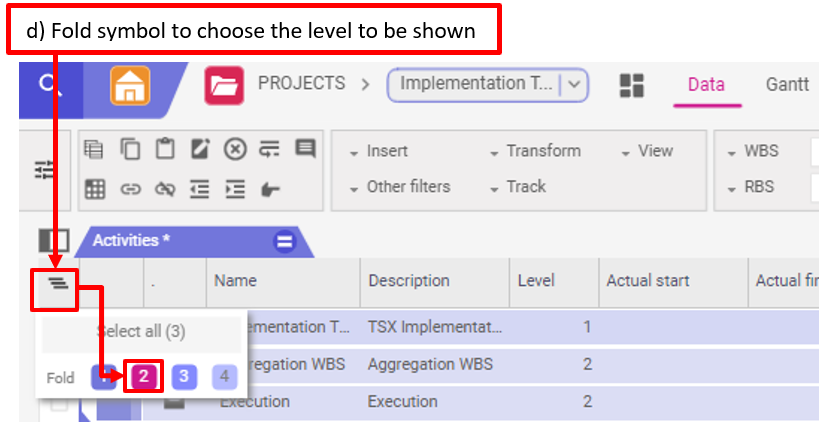Click the Name column header

point(235,281)
